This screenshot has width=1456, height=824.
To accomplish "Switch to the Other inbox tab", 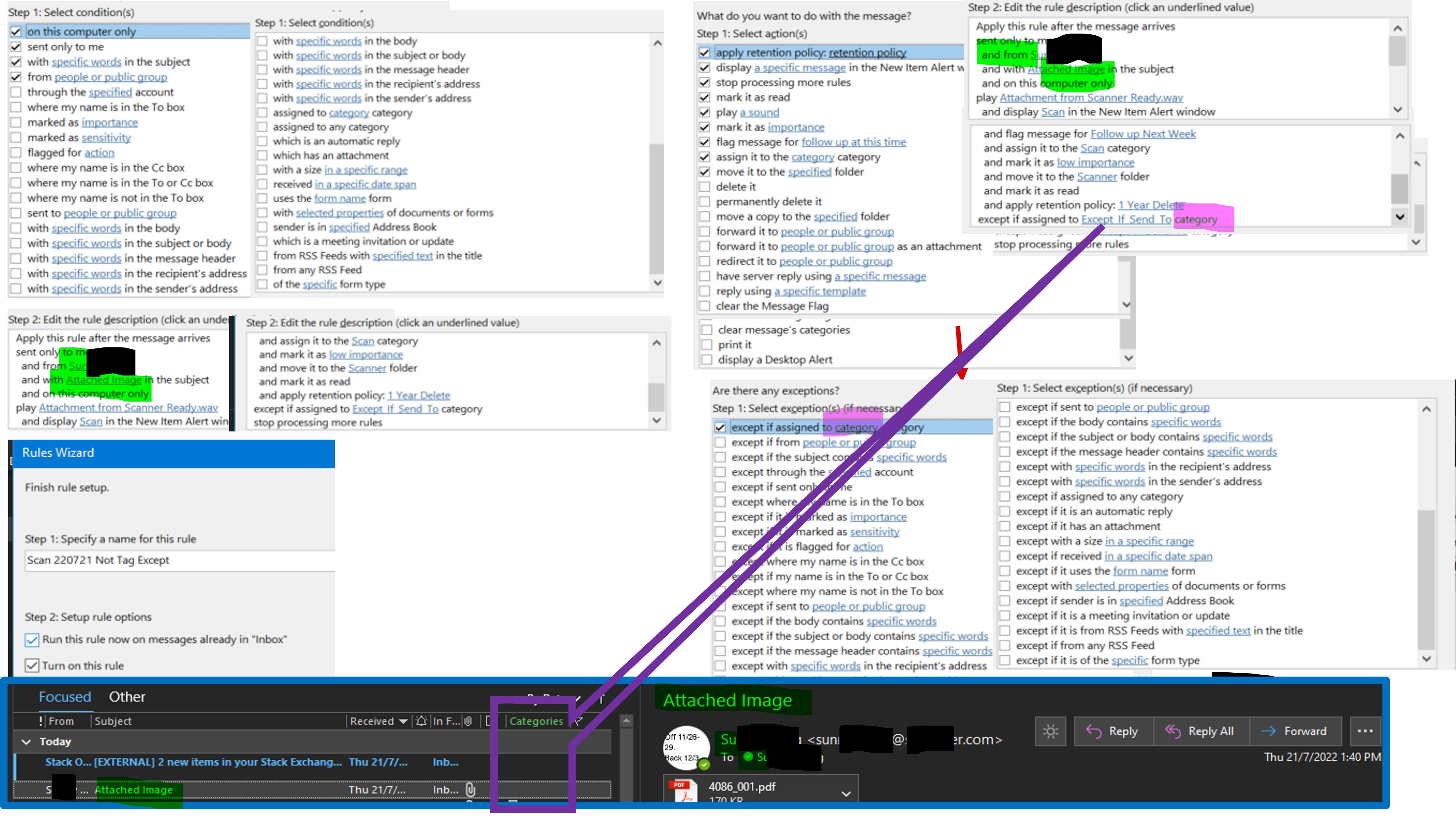I will click(x=127, y=697).
